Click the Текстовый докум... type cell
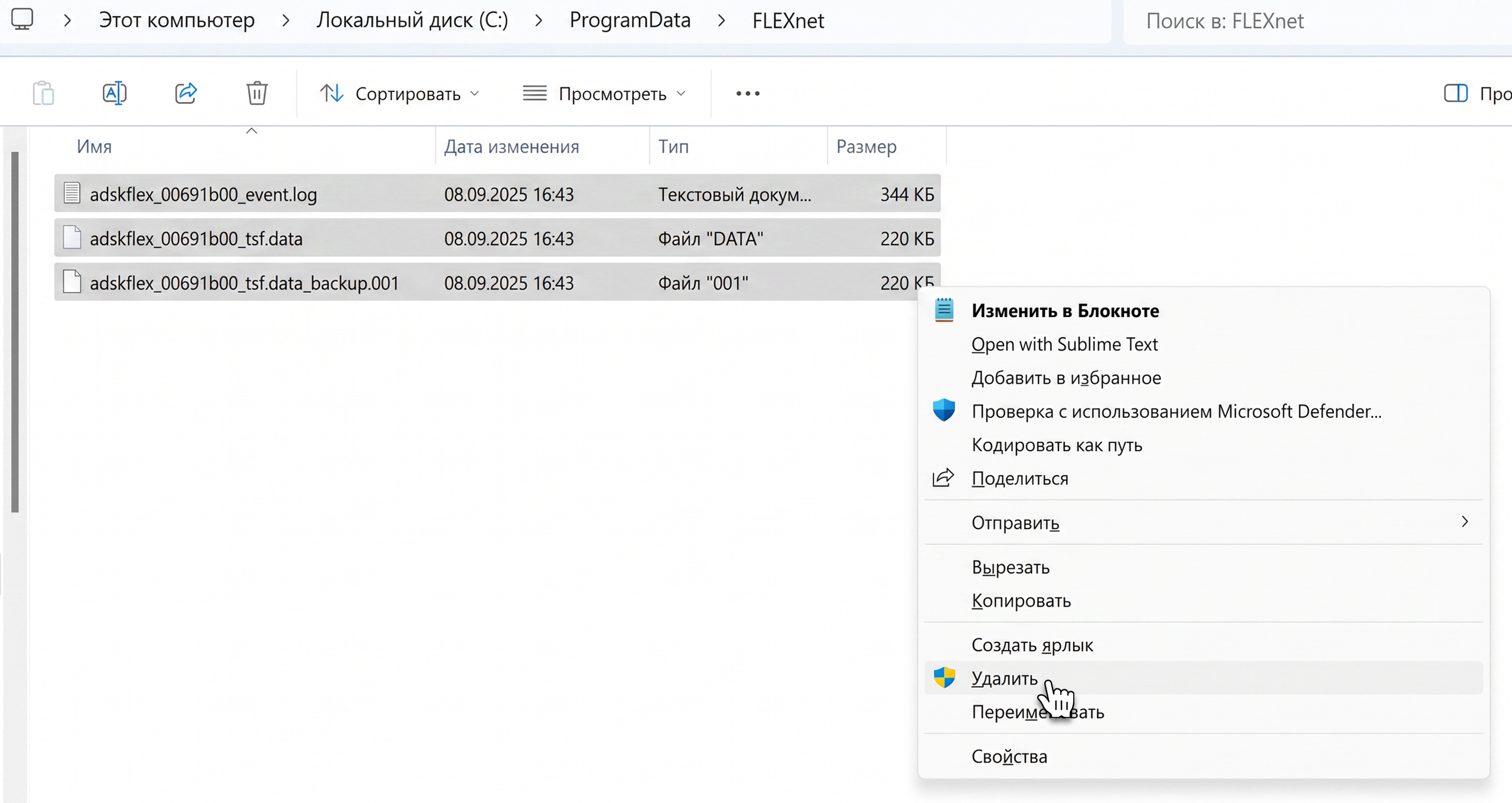Image resolution: width=1512 pixels, height=803 pixels. coord(735,194)
